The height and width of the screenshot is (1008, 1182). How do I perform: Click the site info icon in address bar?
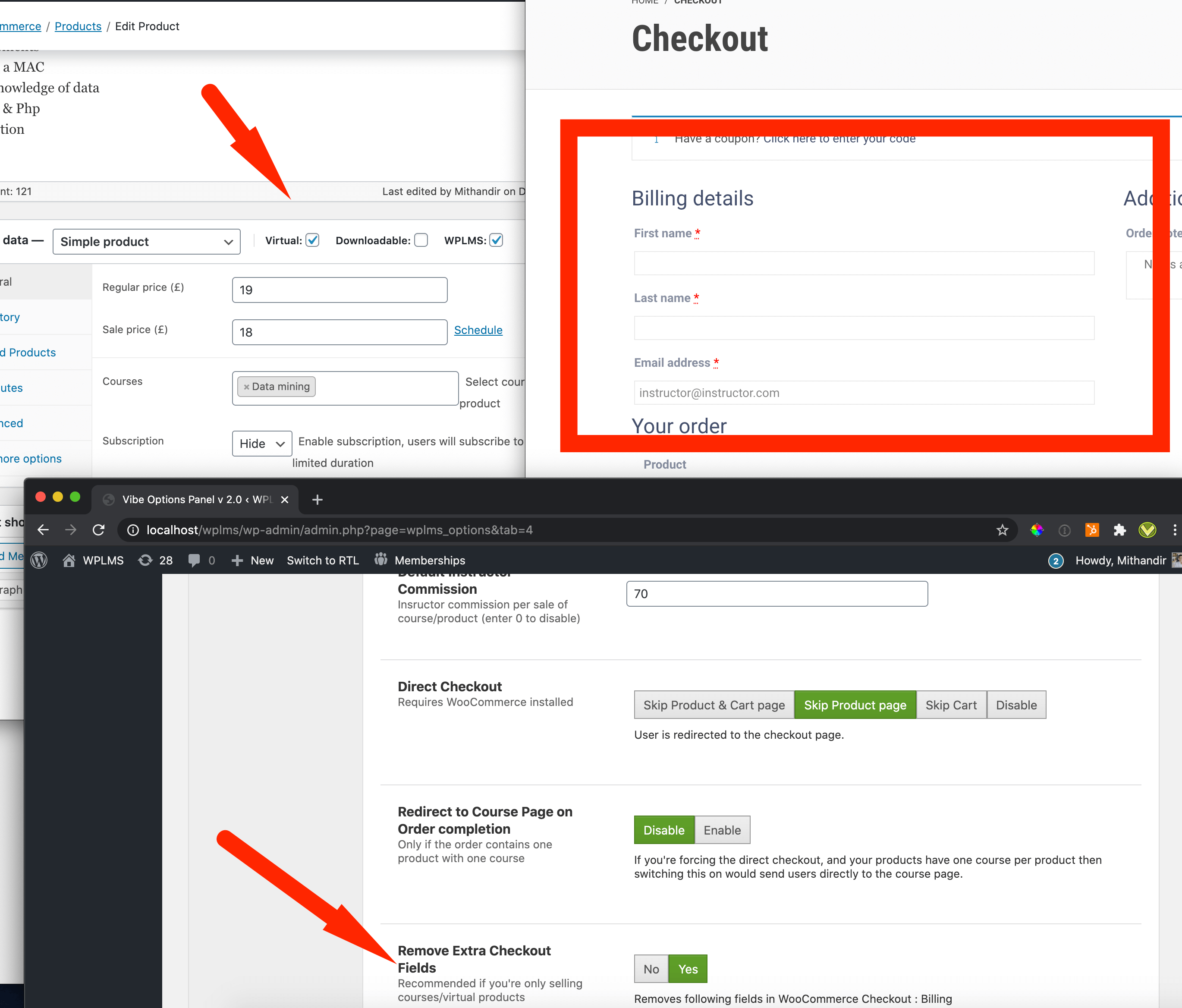pos(133,530)
